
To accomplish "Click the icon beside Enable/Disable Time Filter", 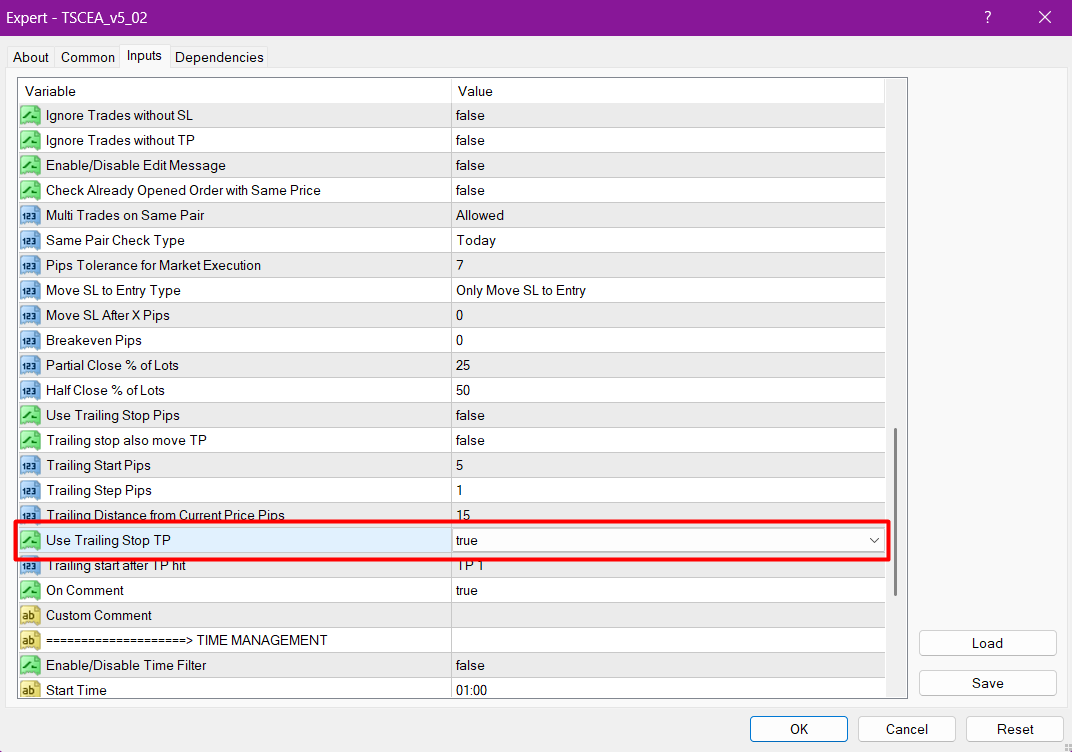I will pos(30,666).
